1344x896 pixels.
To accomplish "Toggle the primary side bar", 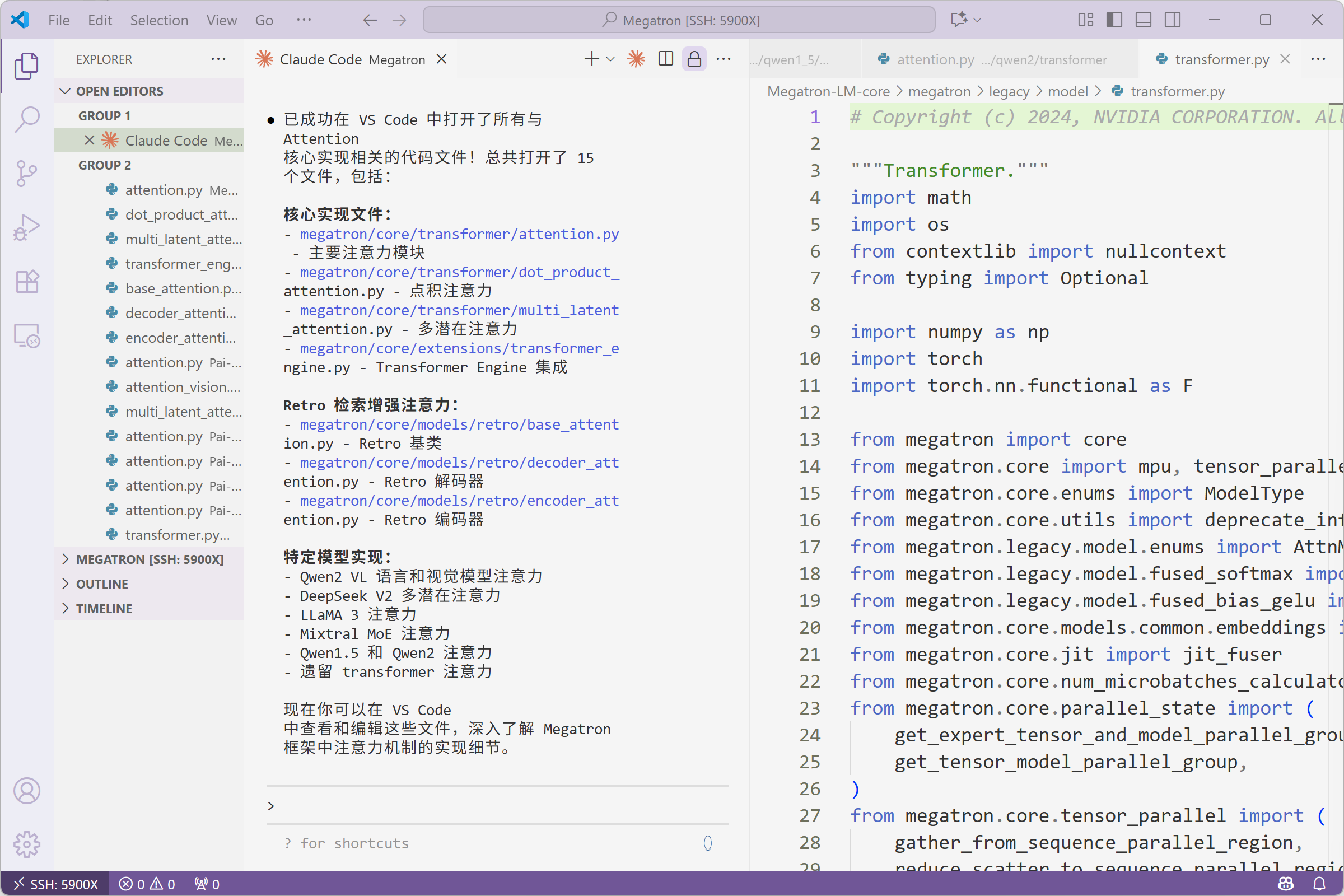I will point(1114,20).
